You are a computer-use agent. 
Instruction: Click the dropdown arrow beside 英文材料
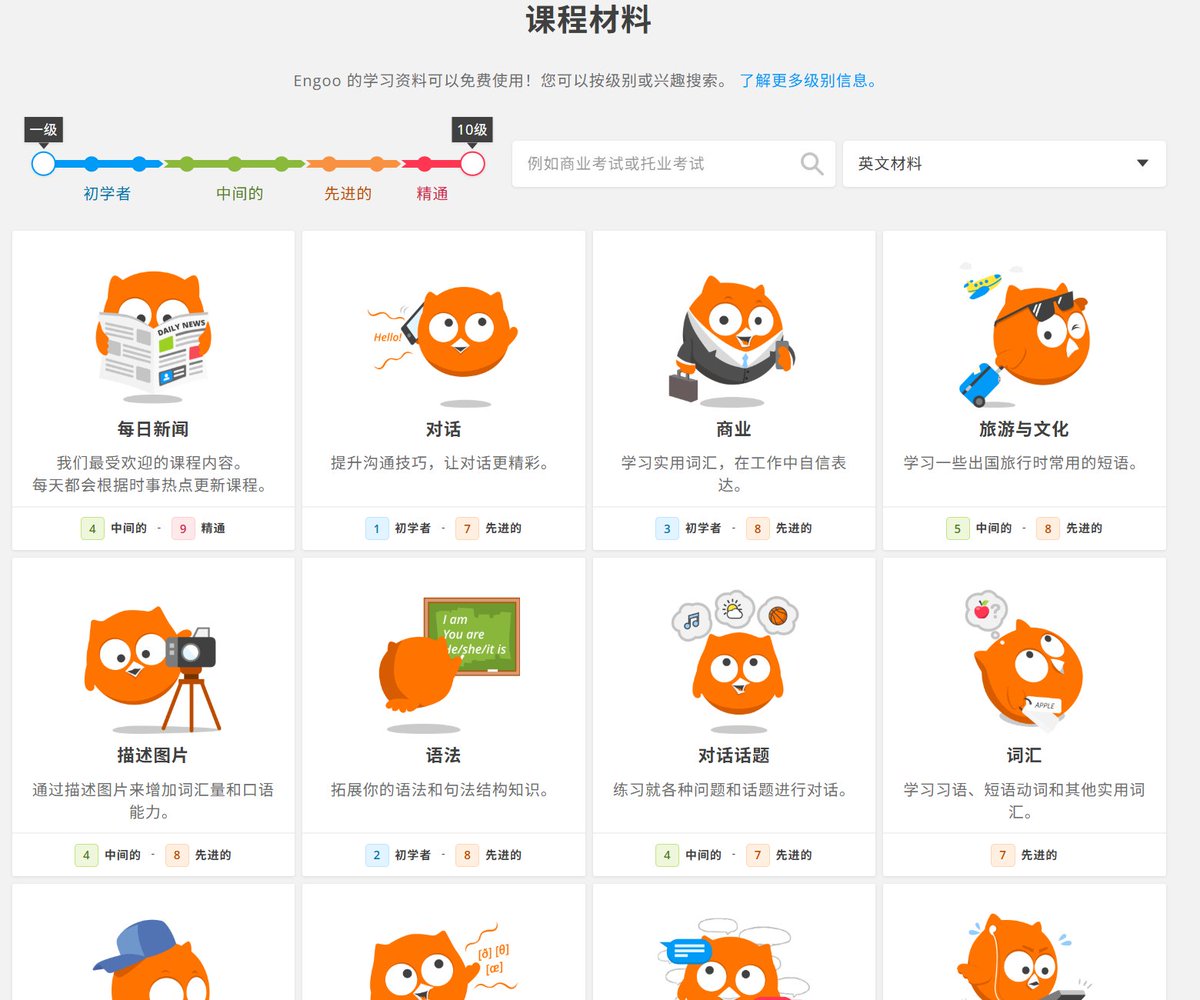(x=1143, y=164)
